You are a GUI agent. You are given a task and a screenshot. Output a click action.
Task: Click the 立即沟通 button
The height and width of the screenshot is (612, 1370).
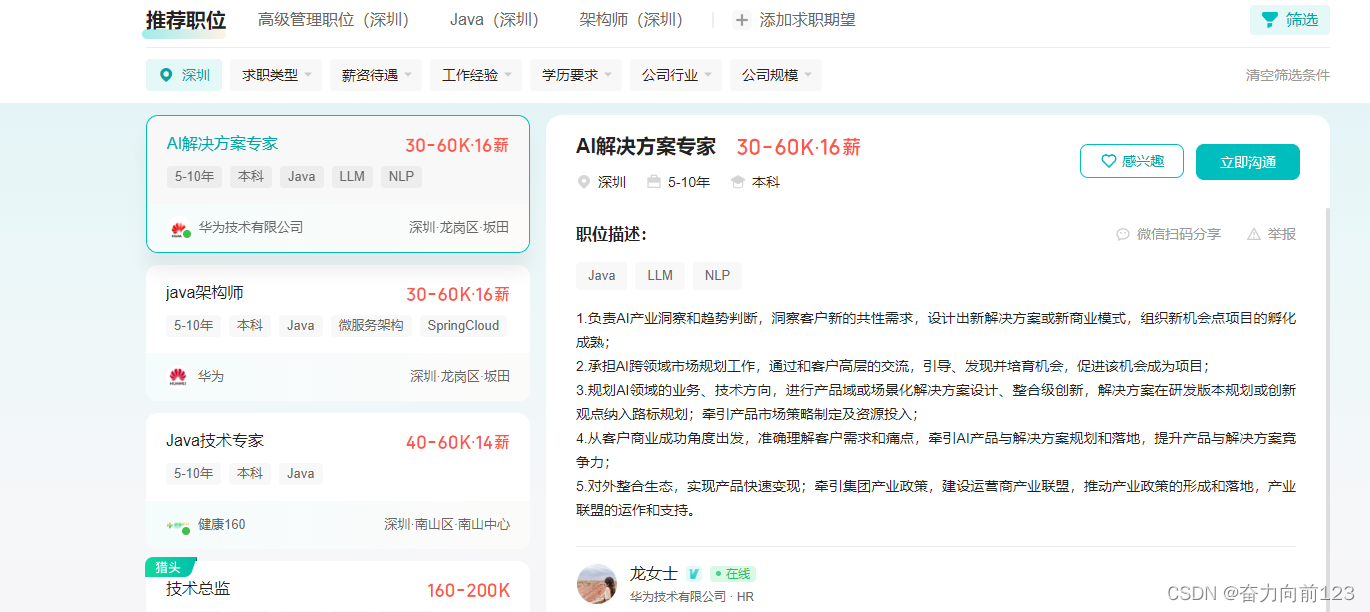coord(1248,162)
